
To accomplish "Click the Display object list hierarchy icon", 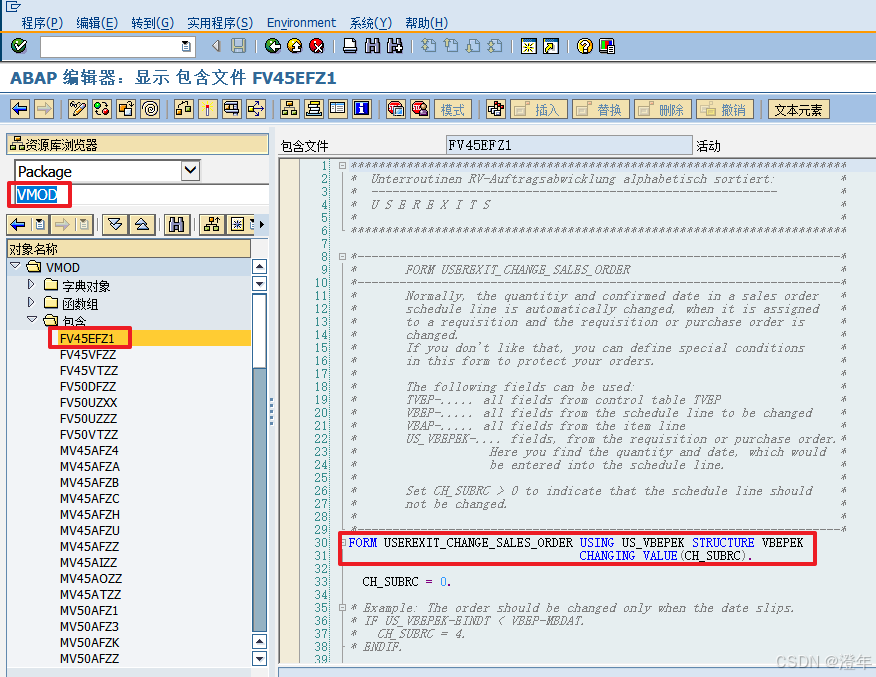I will tap(289, 108).
